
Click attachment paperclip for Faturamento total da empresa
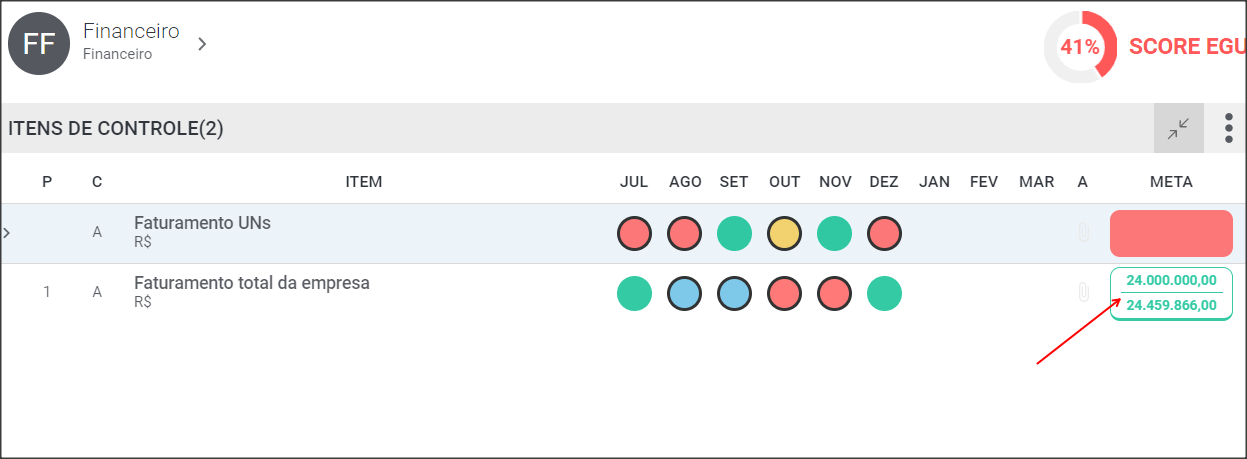coord(1082,293)
